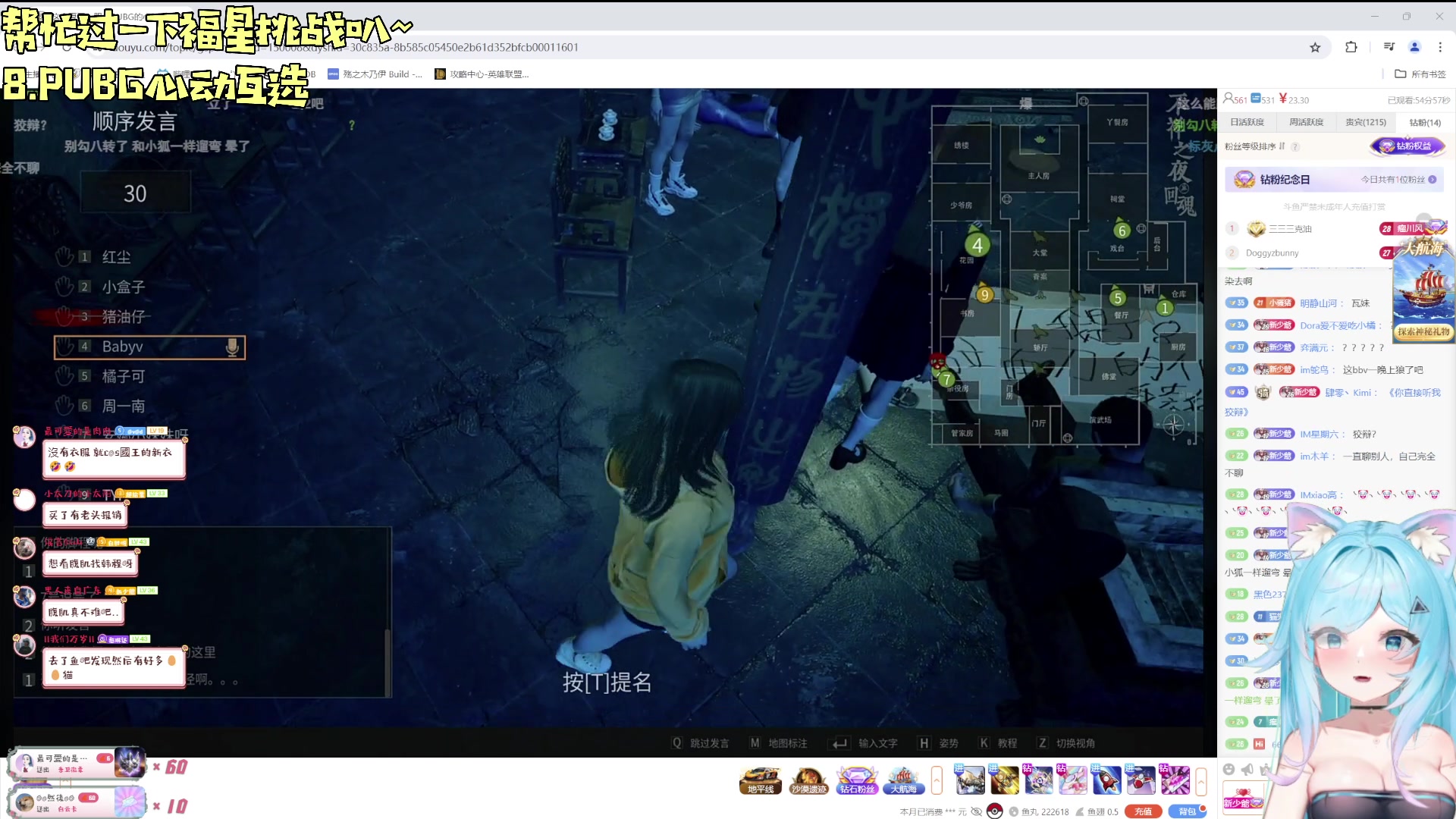The height and width of the screenshot is (819, 1456).
Task: Send the red airplane gift icon
Action: click(x=1141, y=780)
